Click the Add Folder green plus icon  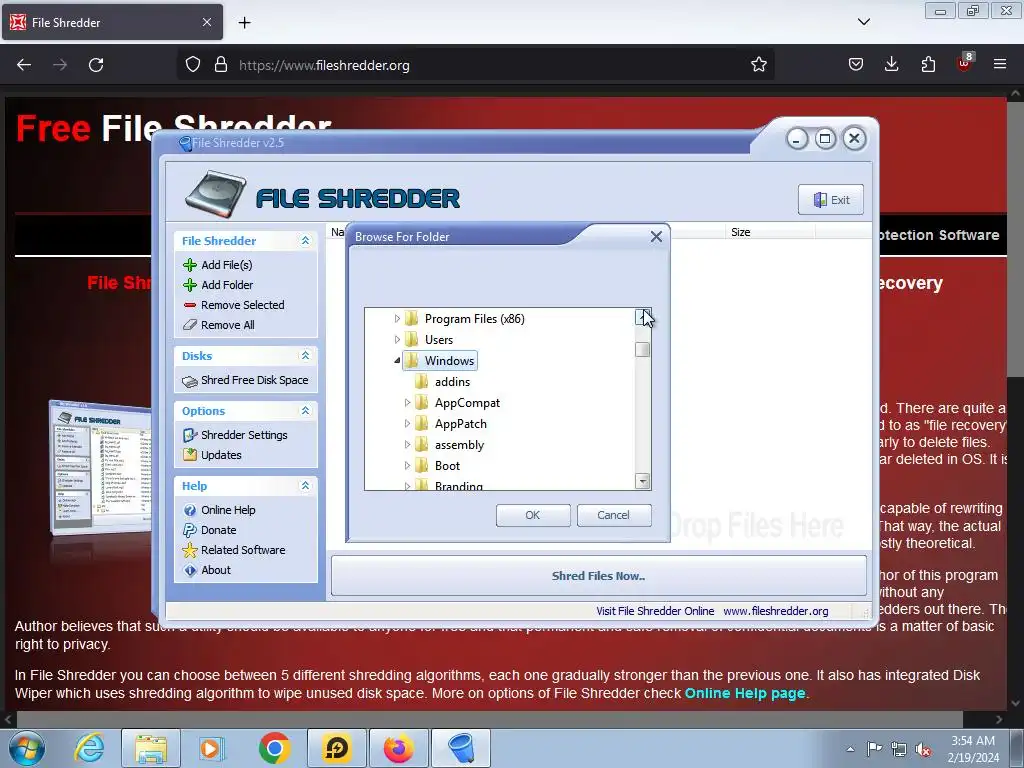pos(190,285)
